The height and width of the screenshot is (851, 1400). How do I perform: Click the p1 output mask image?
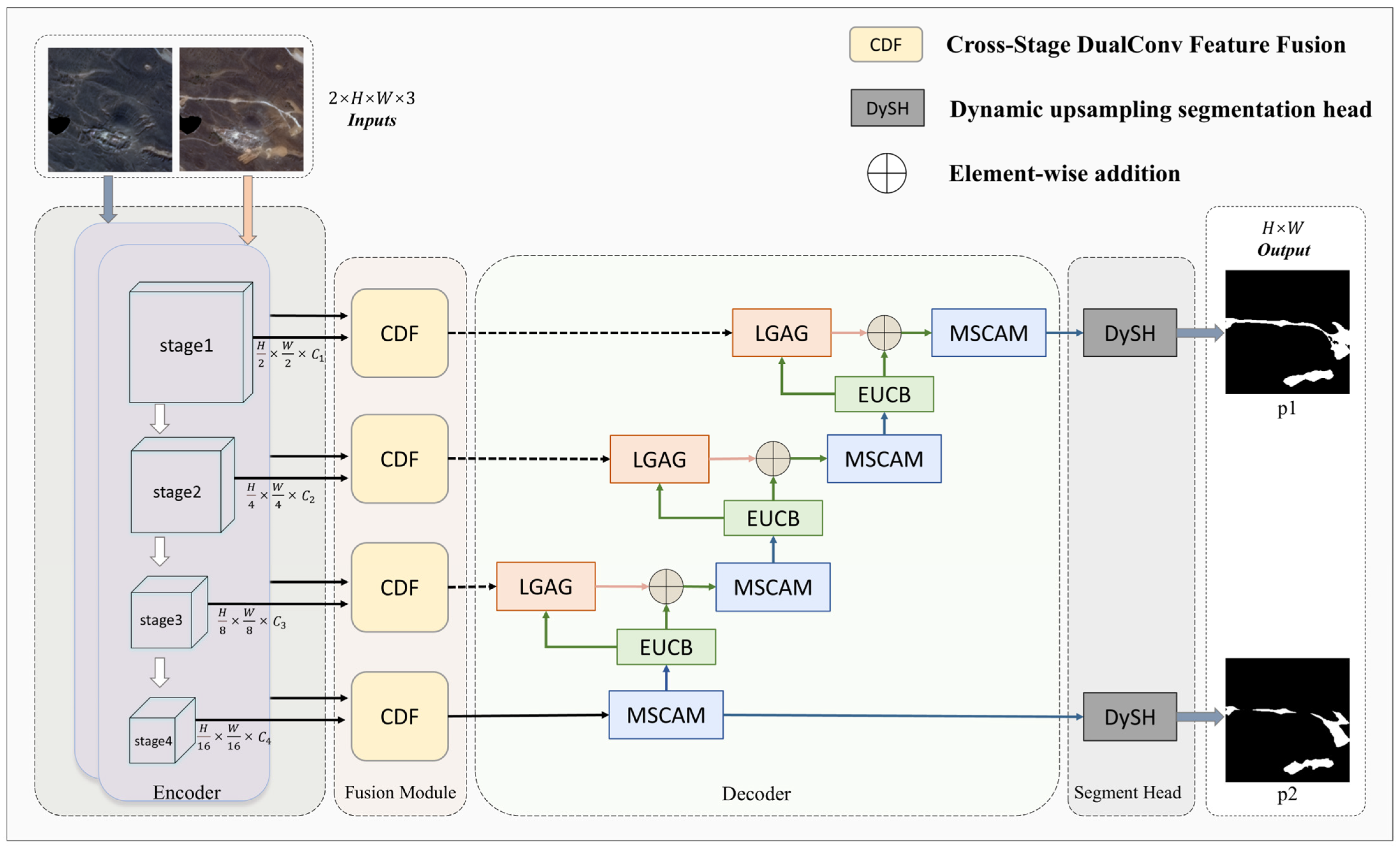tap(1287, 331)
